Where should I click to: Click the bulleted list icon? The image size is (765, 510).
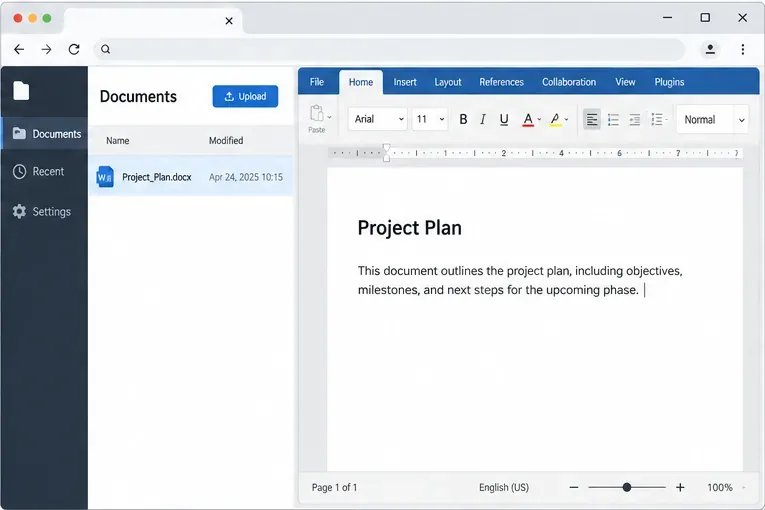tap(613, 120)
